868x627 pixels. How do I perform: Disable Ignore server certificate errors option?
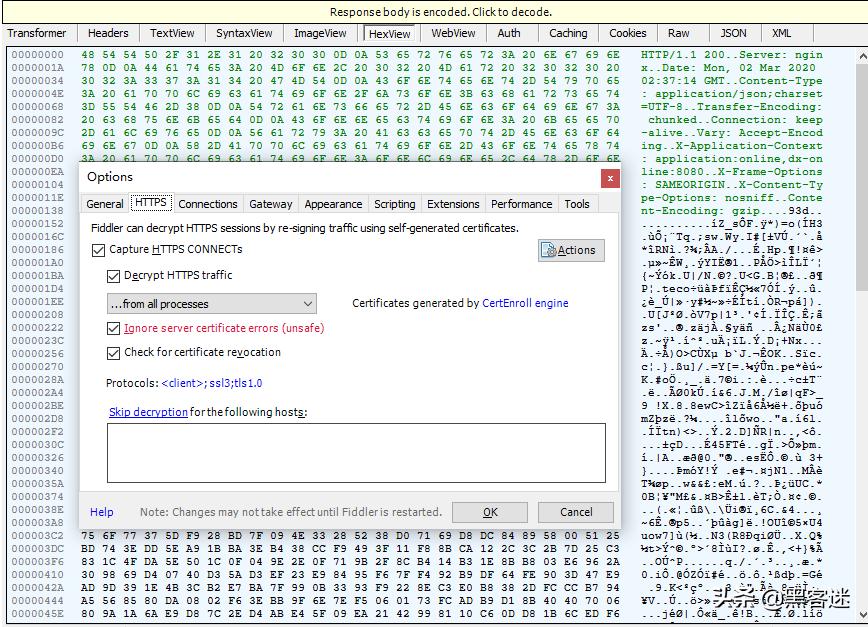tap(114, 328)
